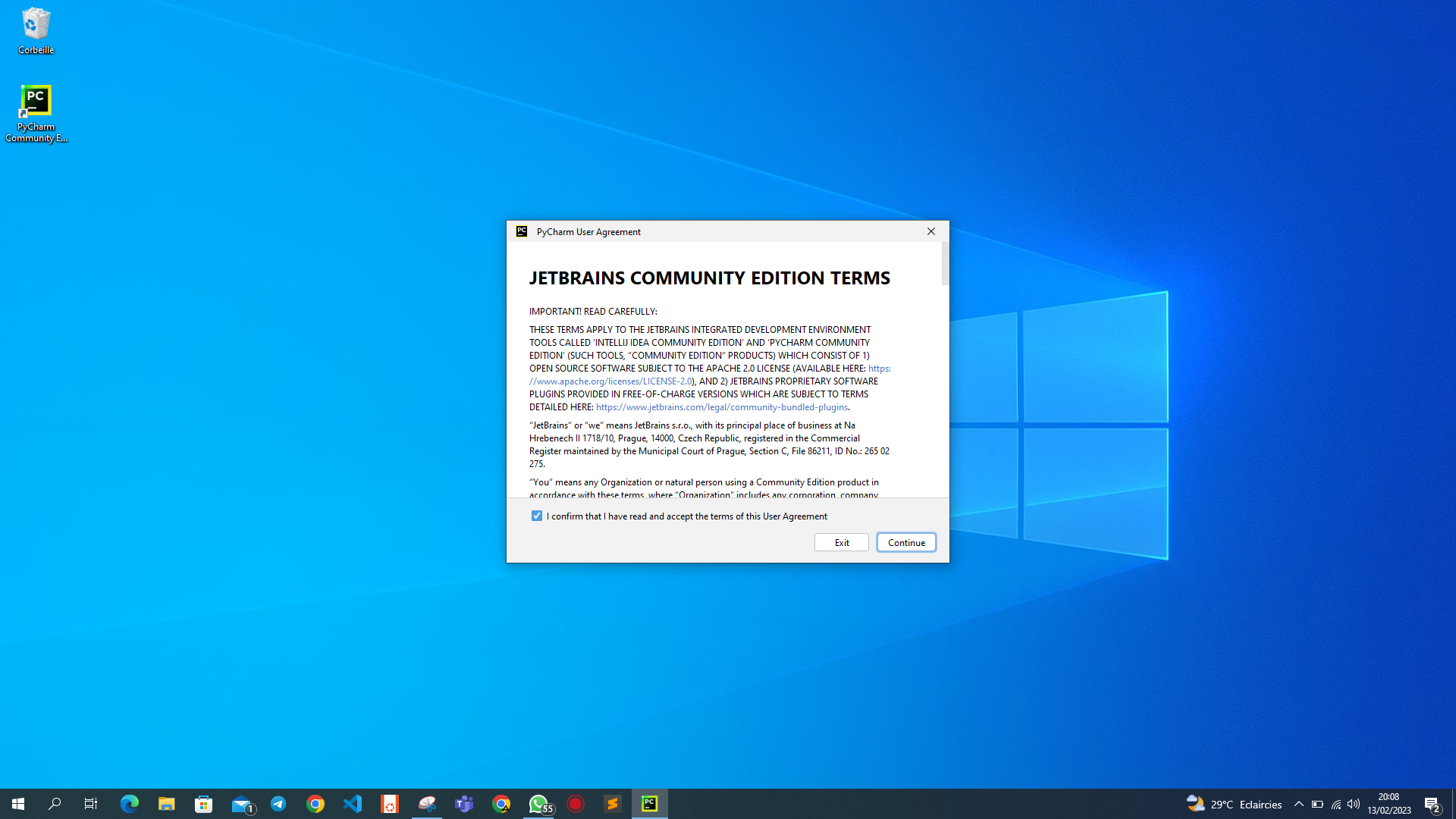This screenshot has height=819, width=1456.
Task: Click the battery status tray icon
Action: [x=1317, y=804]
